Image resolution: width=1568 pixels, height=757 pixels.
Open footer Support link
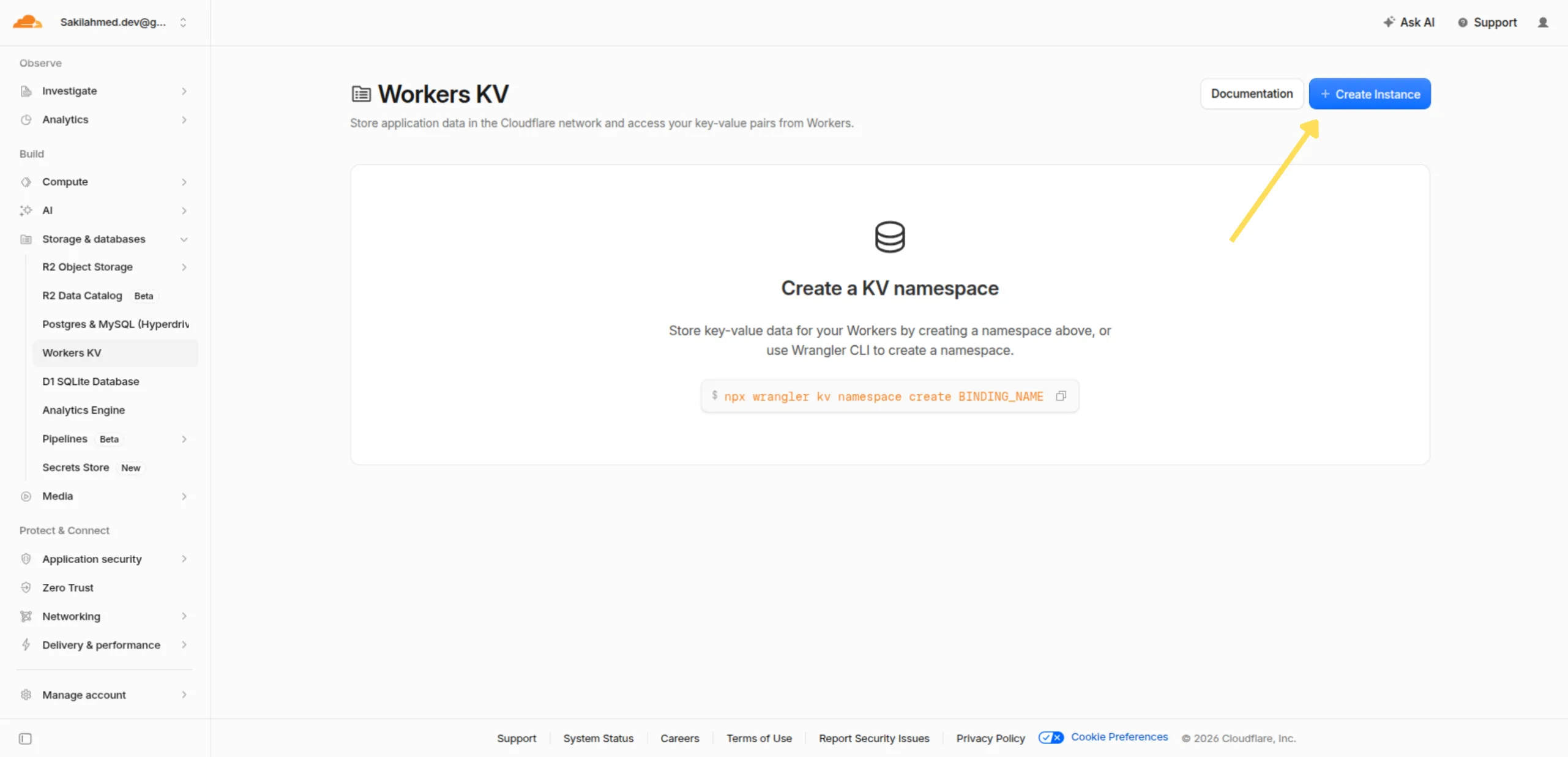click(x=517, y=739)
